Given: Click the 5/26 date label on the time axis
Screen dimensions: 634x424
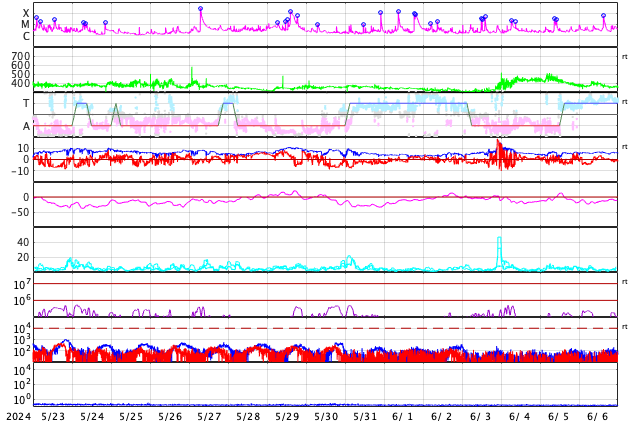Looking at the screenshot, I should point(170,416).
